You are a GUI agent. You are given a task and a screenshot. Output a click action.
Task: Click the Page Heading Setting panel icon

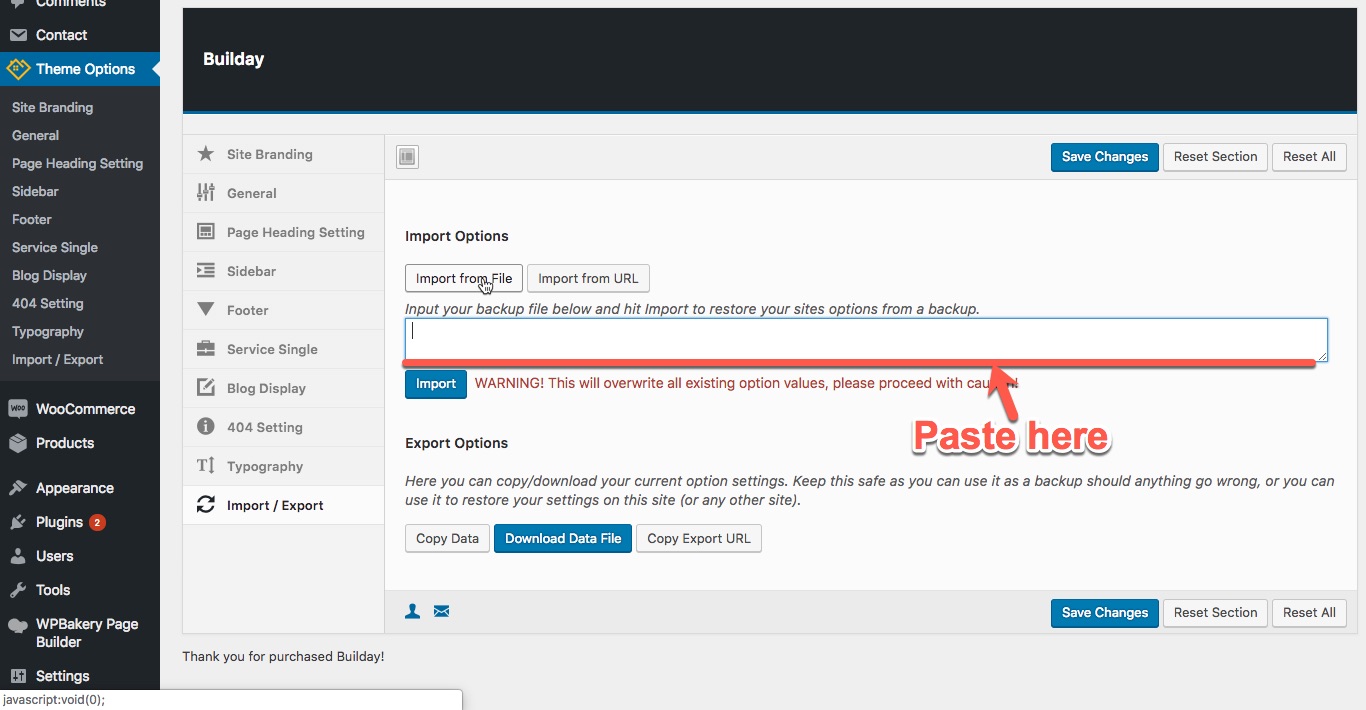[206, 232]
